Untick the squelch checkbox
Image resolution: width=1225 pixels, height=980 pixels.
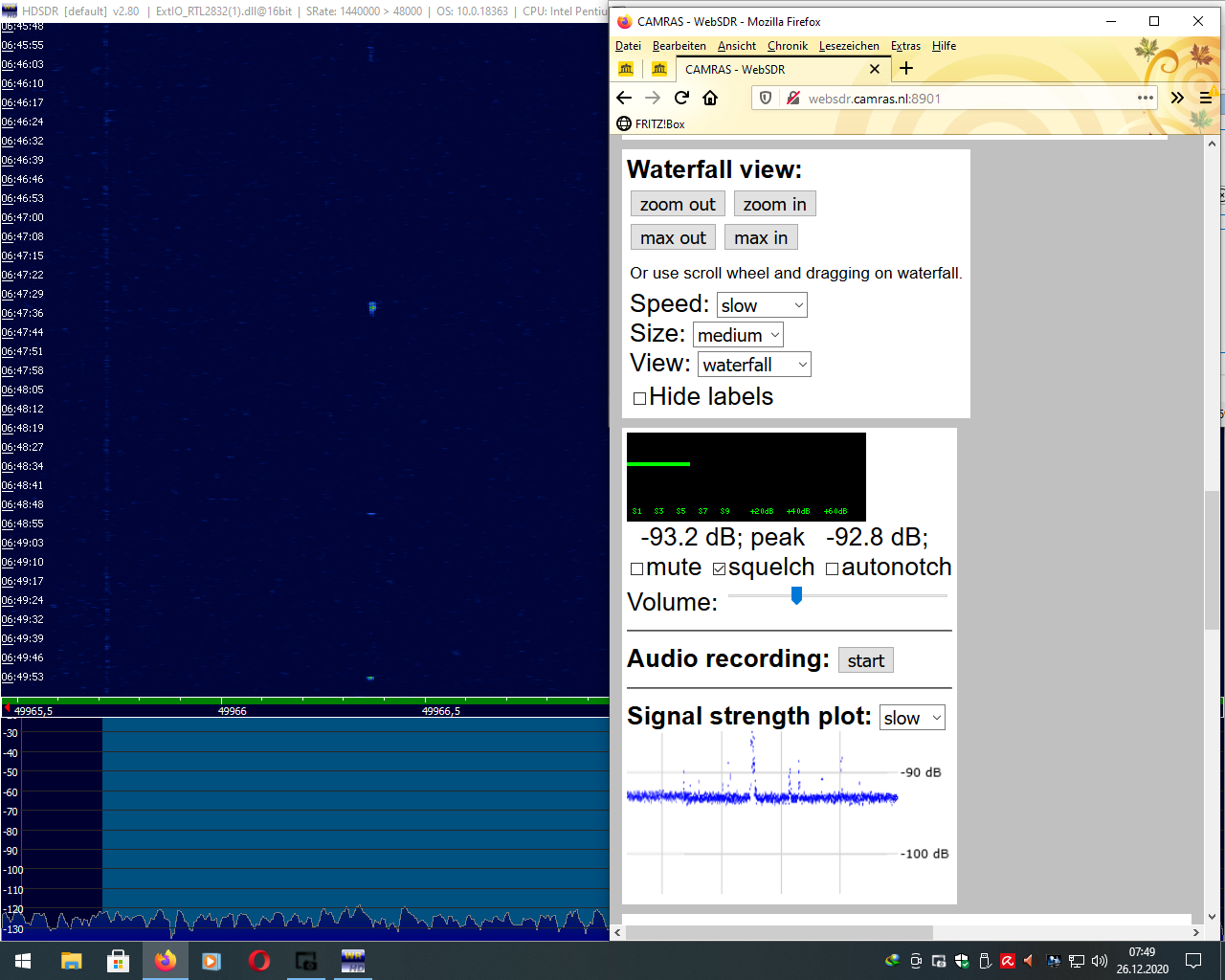(719, 568)
